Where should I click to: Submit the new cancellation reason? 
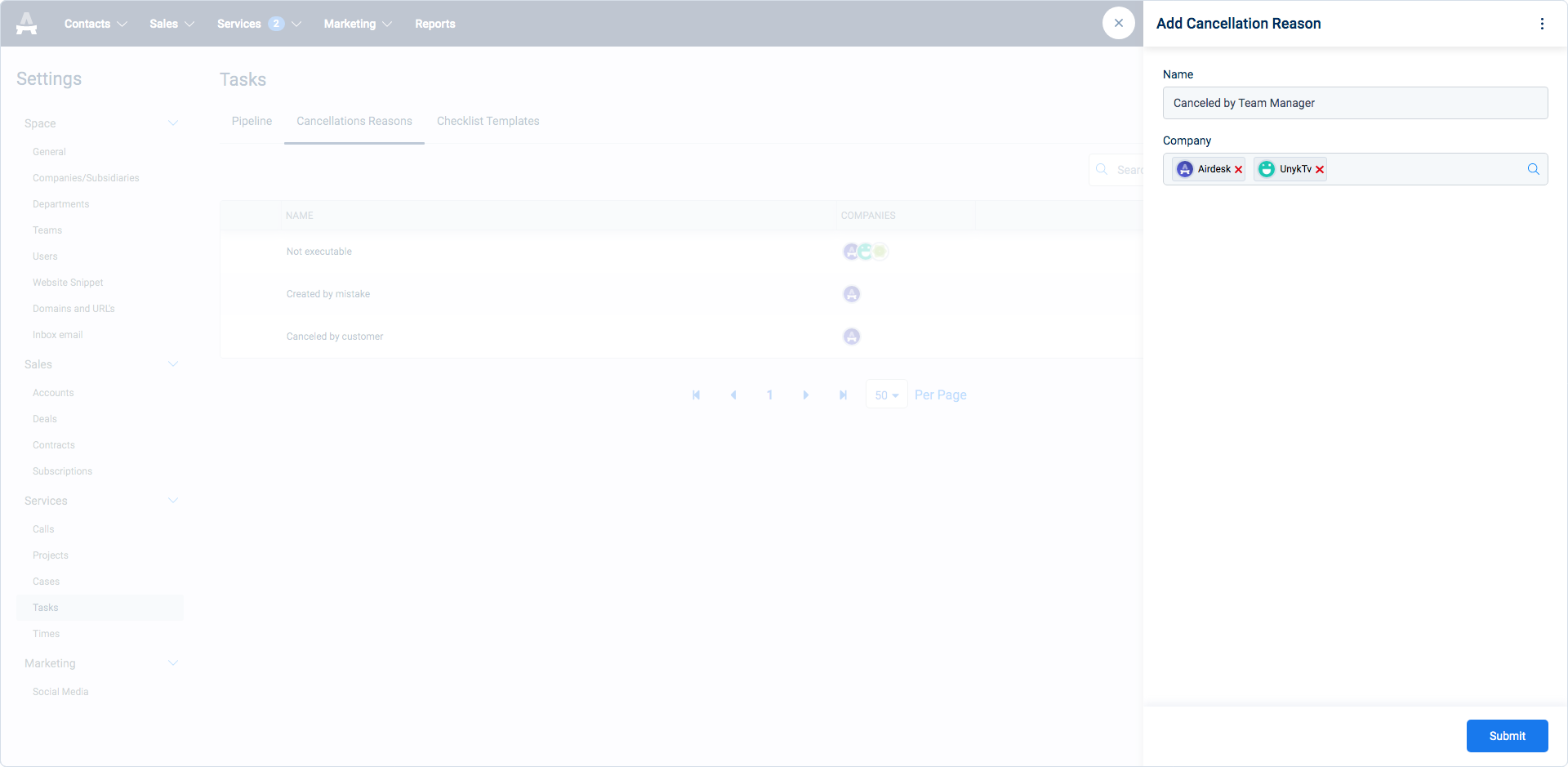(1507, 736)
